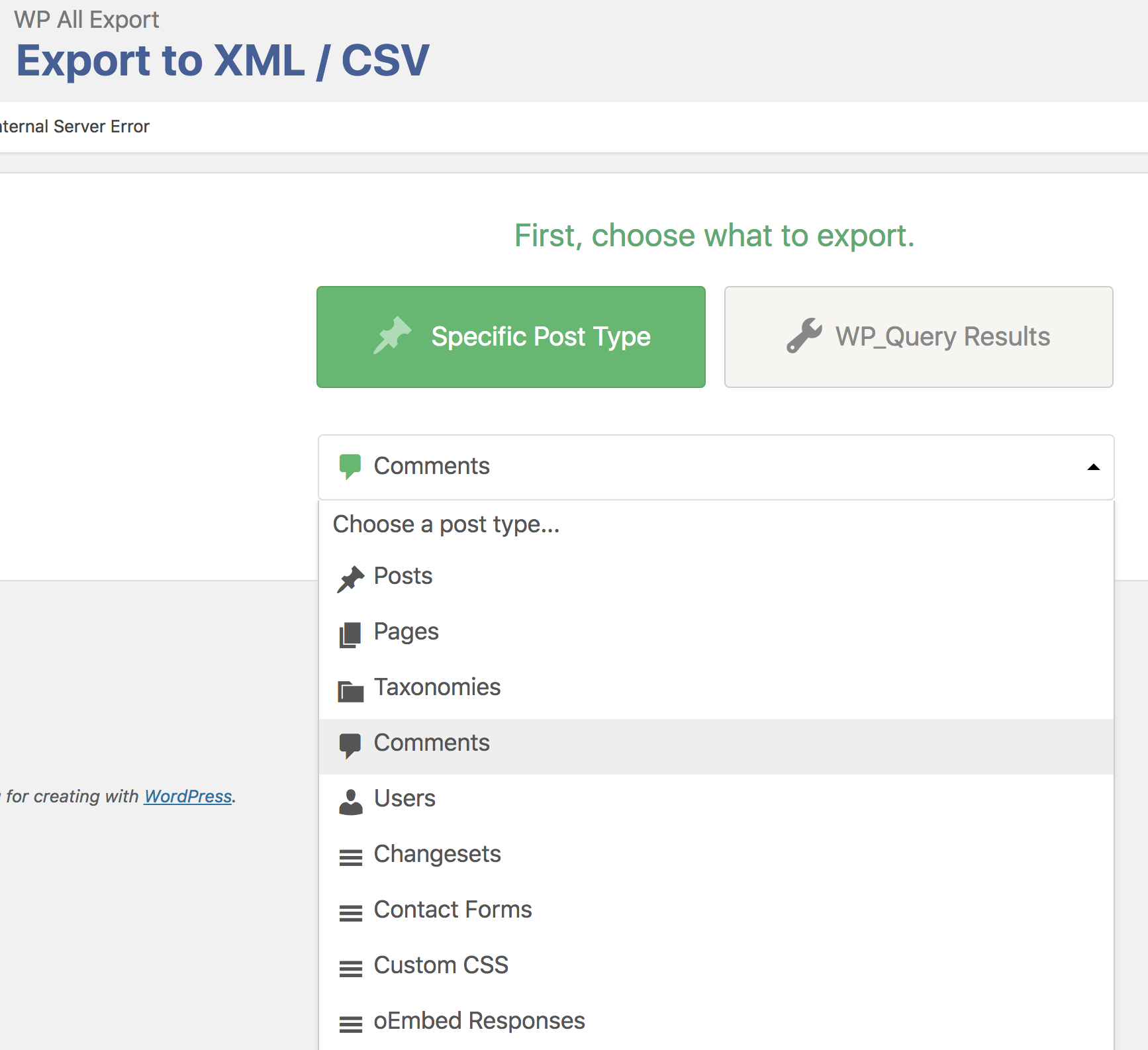
Task: Click the lines icon next to Contact Forms
Action: point(350,913)
